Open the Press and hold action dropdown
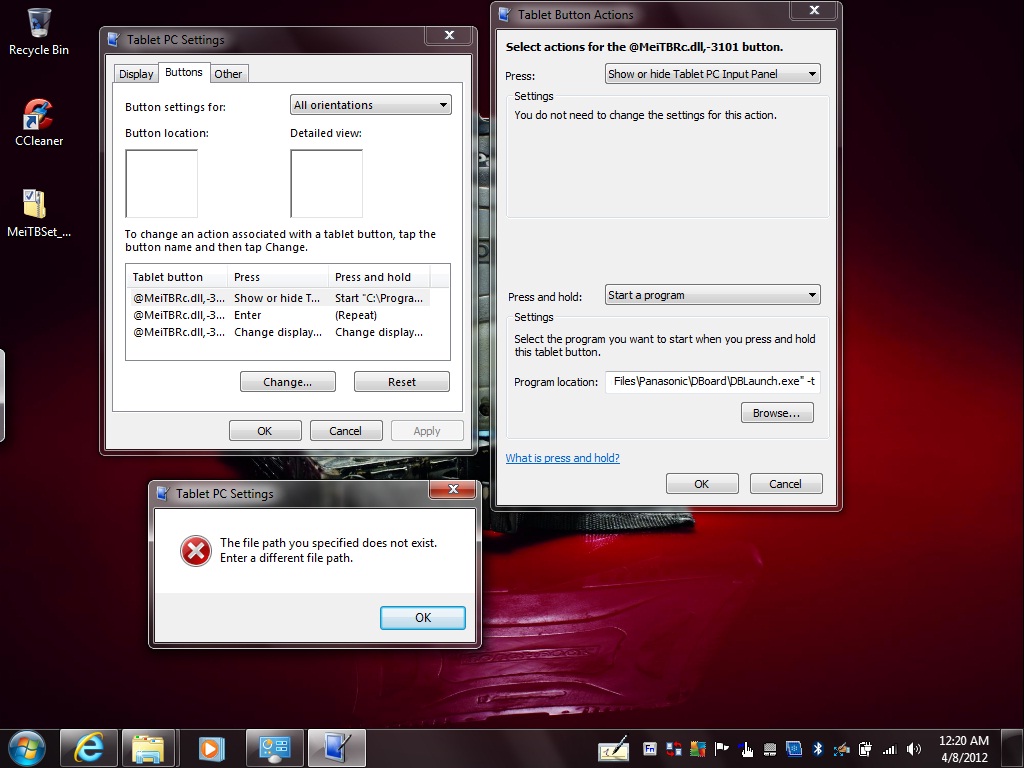Screen dimensions: 1024x768 712,295
